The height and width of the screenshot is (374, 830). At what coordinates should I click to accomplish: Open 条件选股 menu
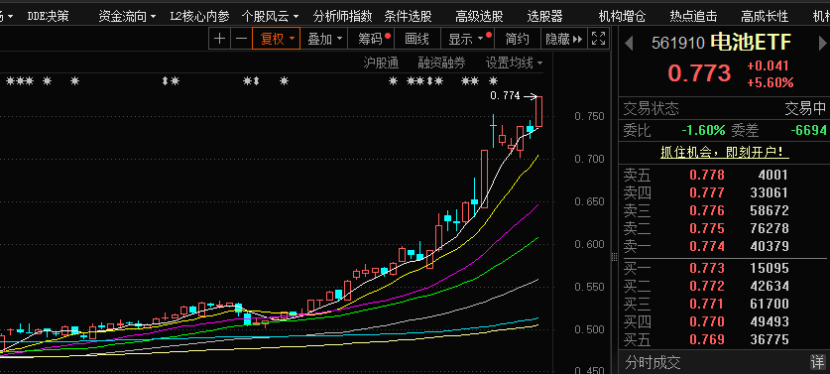tap(408, 16)
